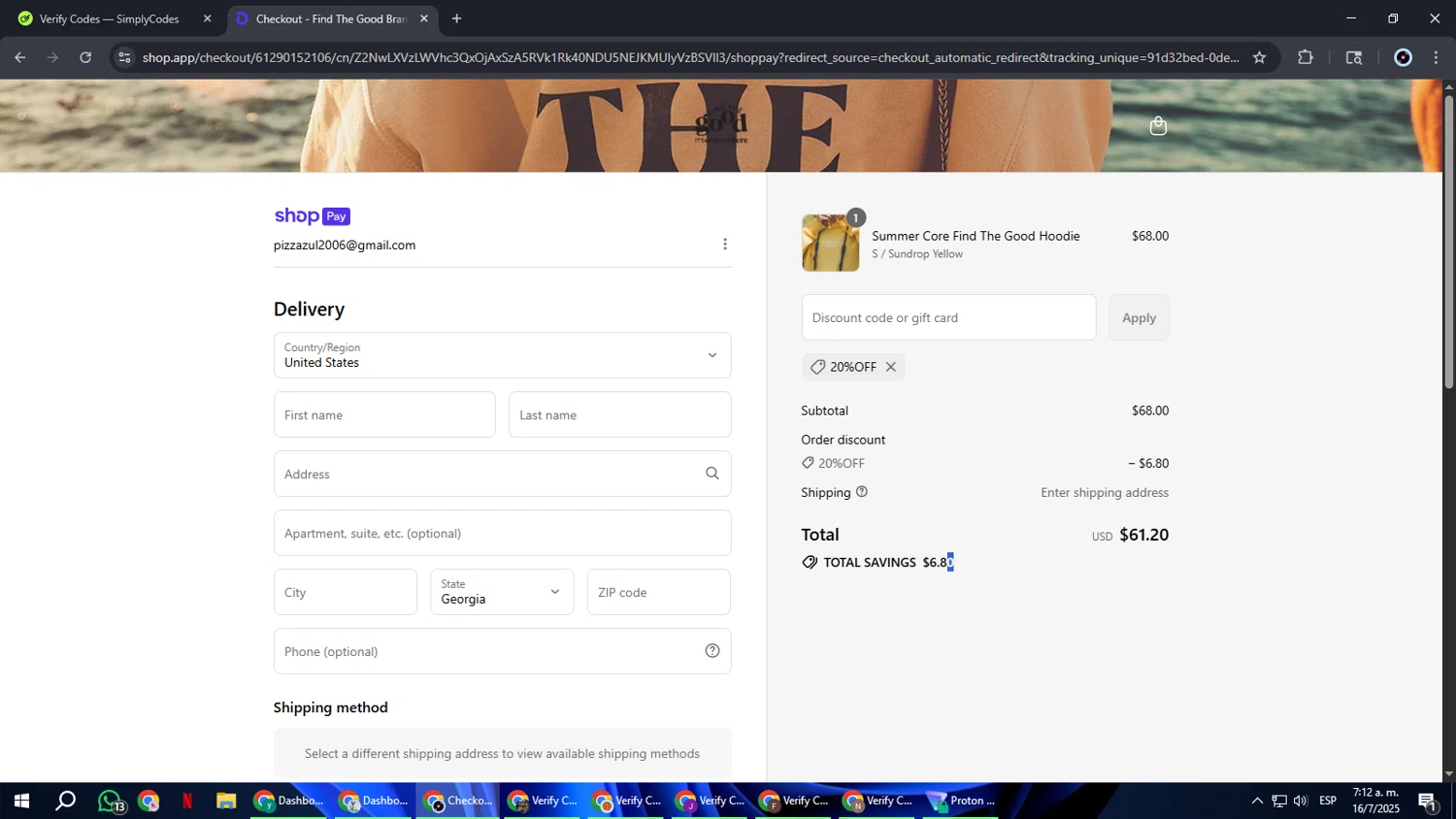Image resolution: width=1456 pixels, height=819 pixels.
Task: Click the page vertical scrollbar
Action: pos(1448,243)
